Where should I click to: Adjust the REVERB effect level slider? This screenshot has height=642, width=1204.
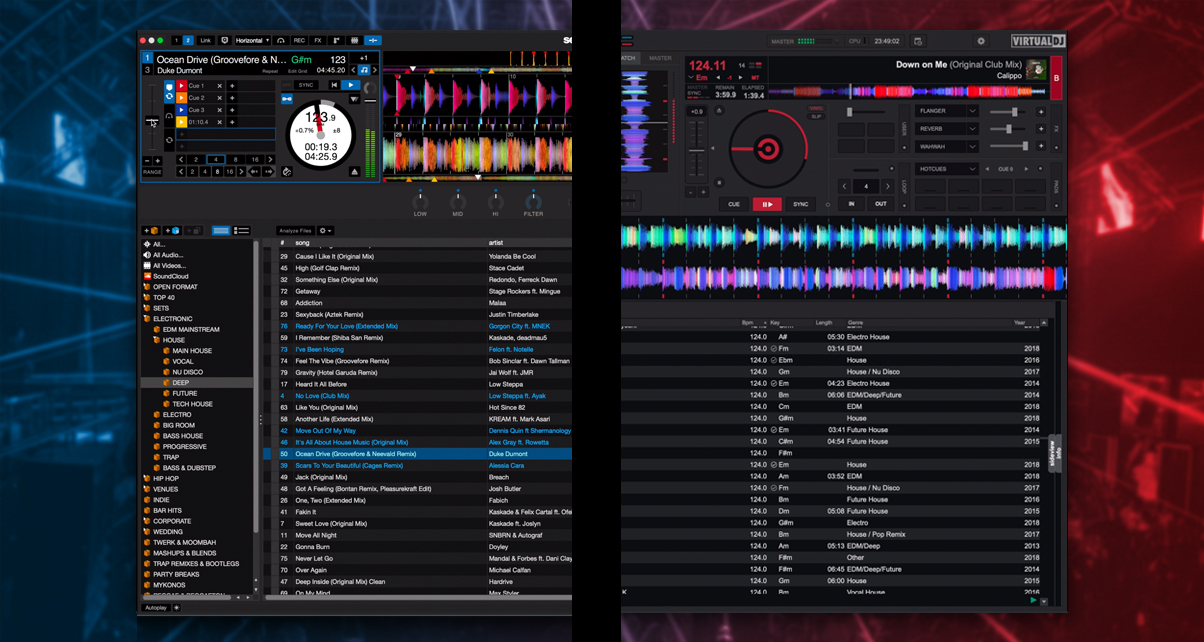(x=1009, y=129)
